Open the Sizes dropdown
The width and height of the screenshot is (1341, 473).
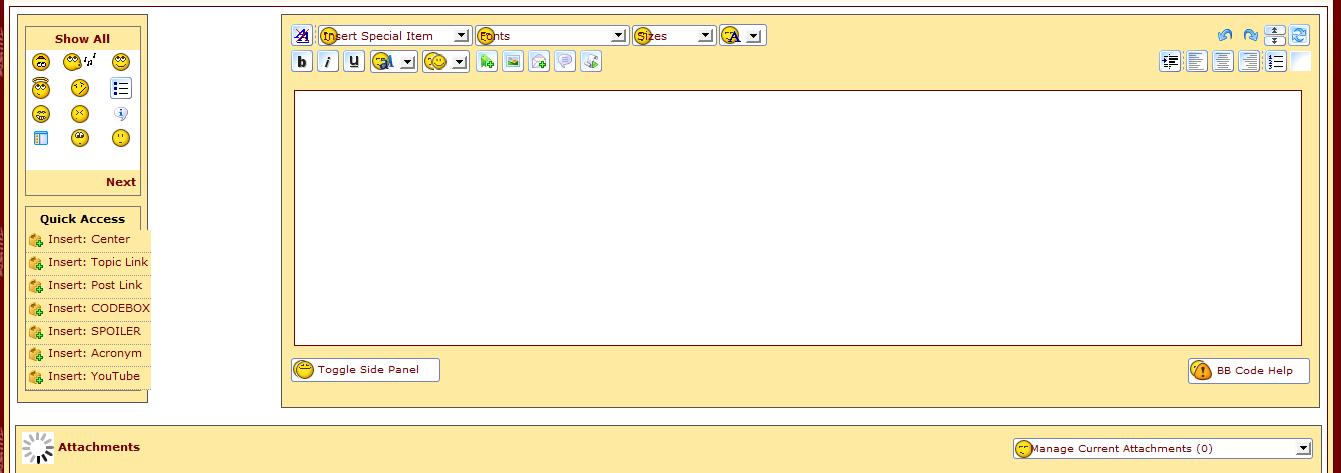tap(674, 35)
